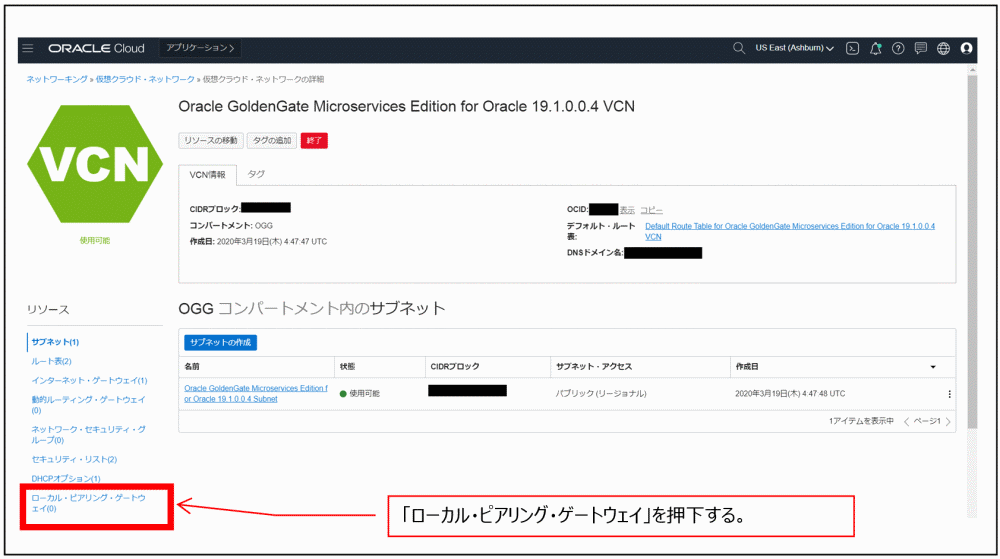Image resolution: width=1000 pixels, height=559 pixels.
Task: Go to the next page arrow
Action: click(x=948, y=421)
